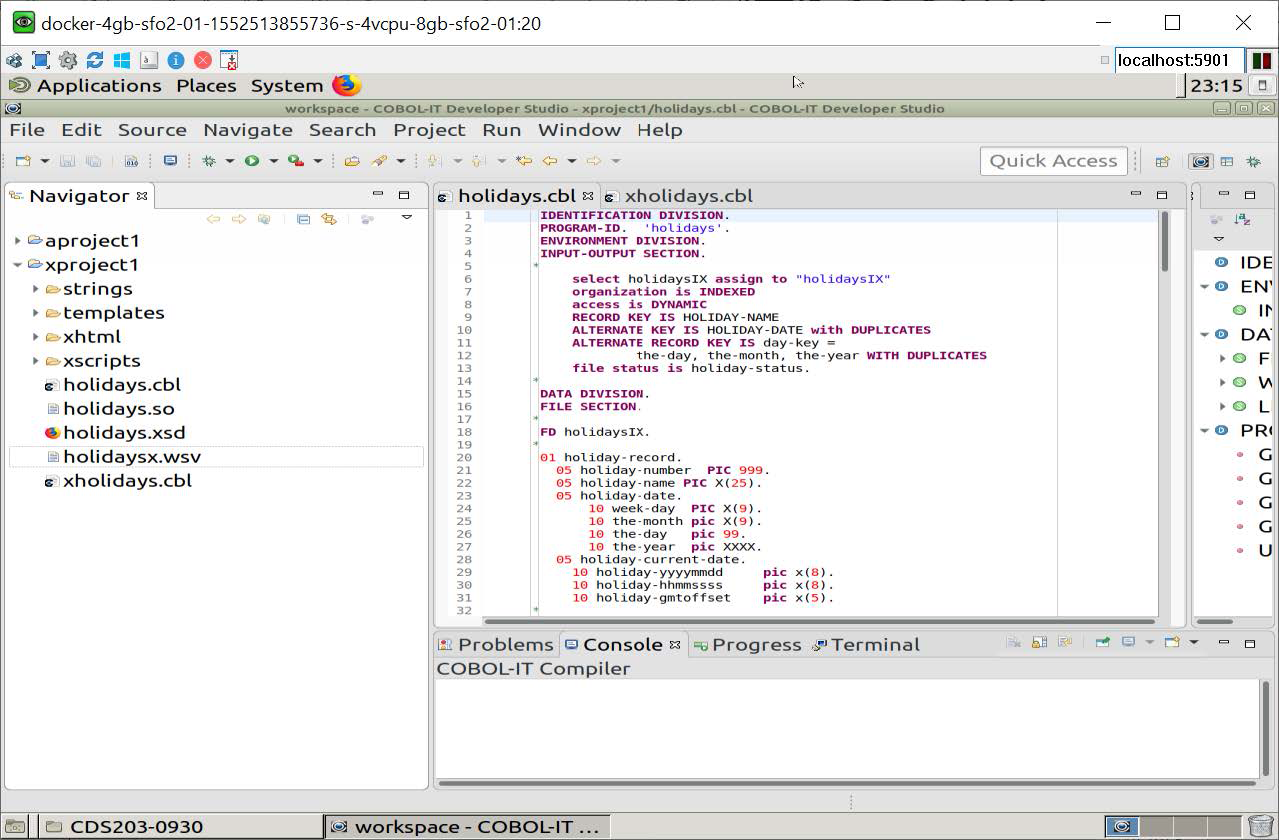This screenshot has width=1279, height=840.
Task: Click inside the Quick Access field
Action: tap(1052, 160)
